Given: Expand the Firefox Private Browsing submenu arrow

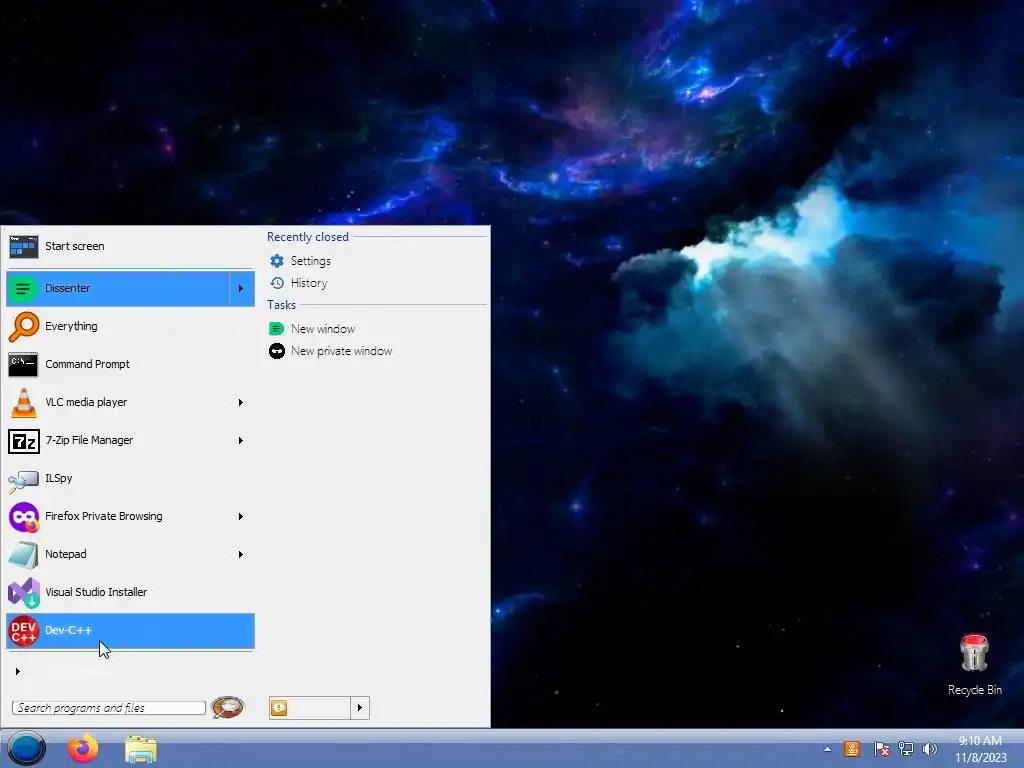Looking at the screenshot, I should coord(241,517).
